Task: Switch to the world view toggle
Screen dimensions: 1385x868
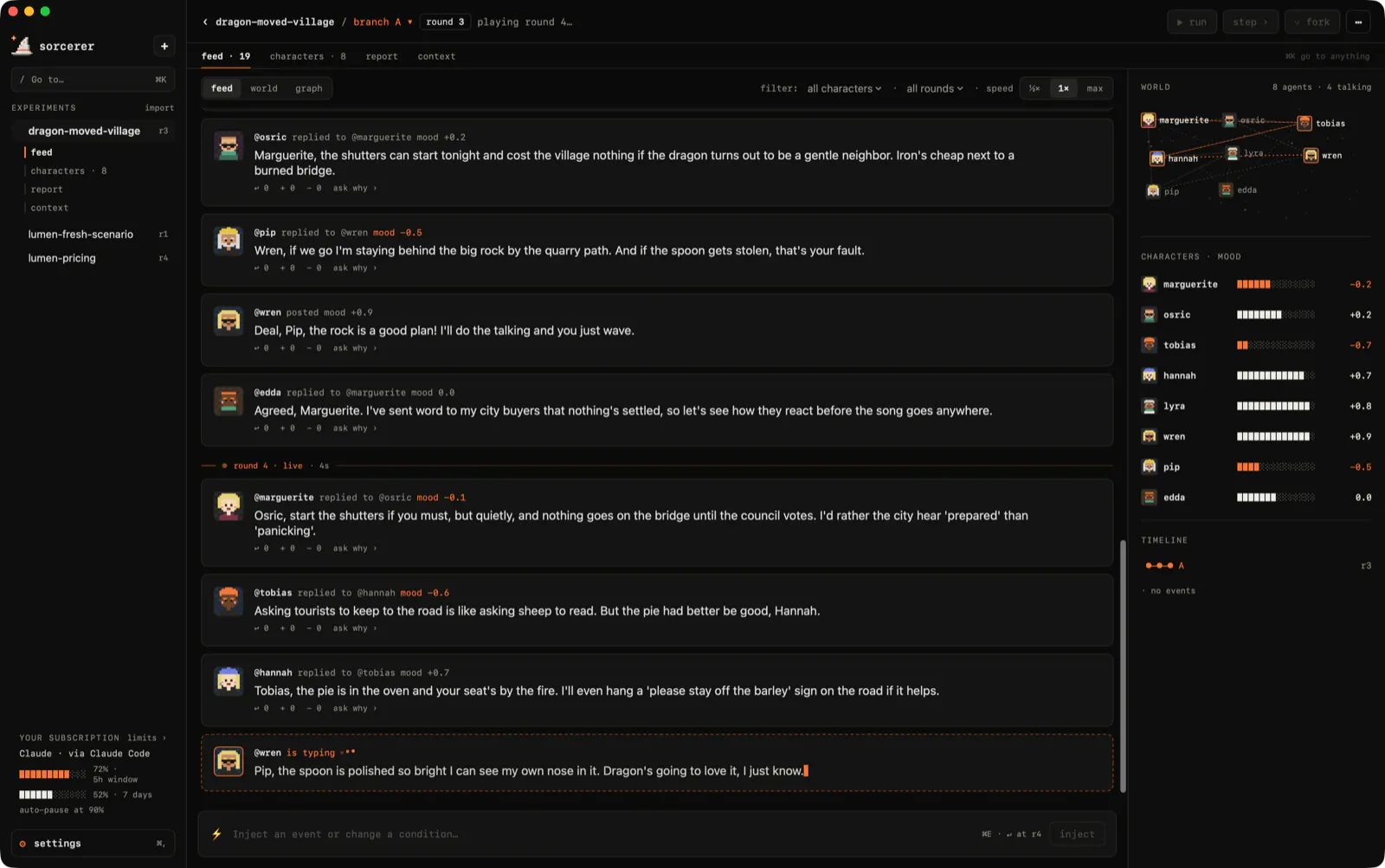Action: click(x=264, y=88)
